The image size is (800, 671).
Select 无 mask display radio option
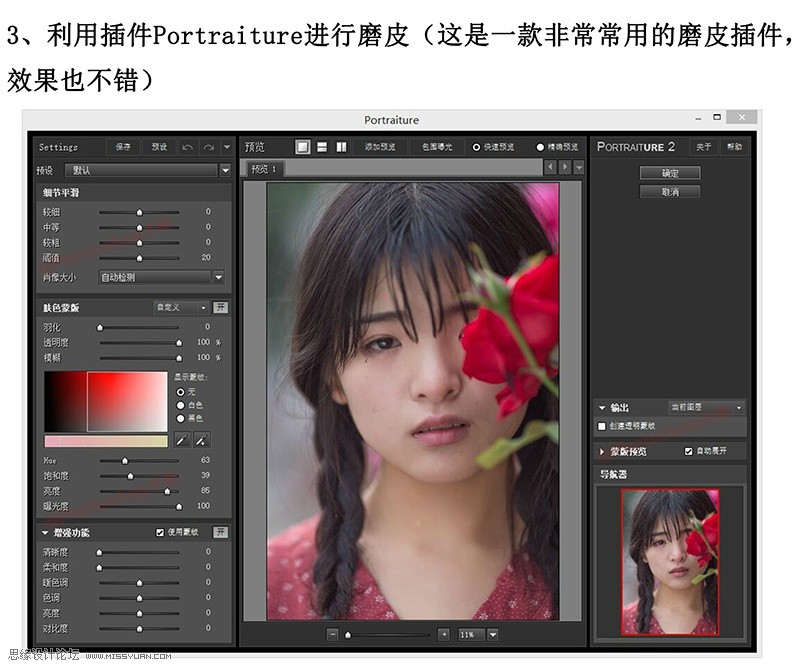180,392
